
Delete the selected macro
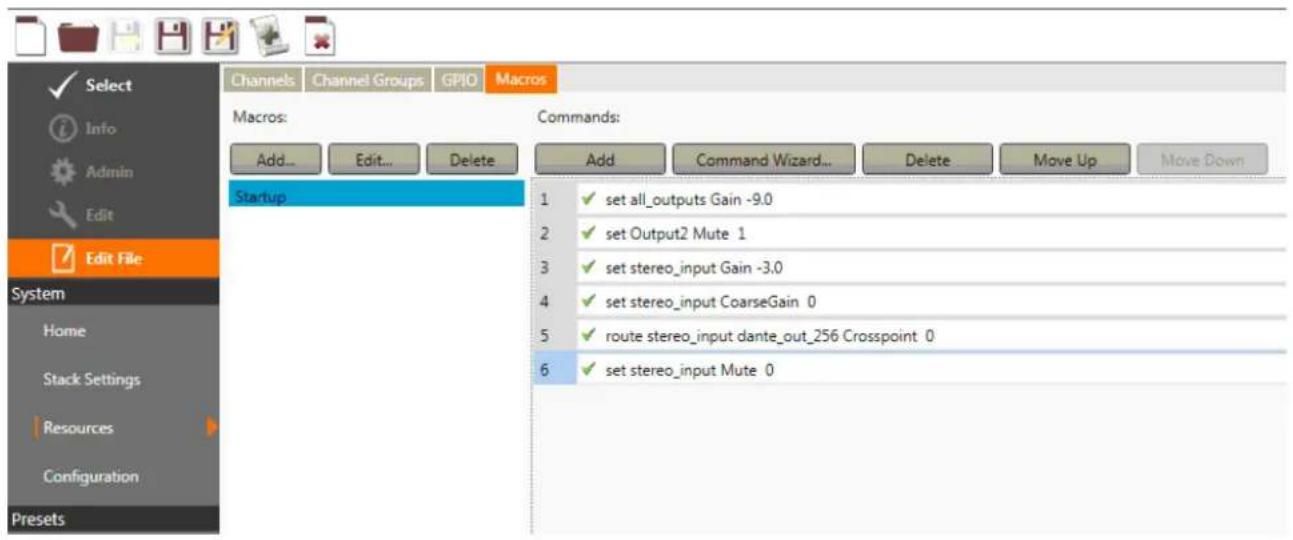[x=472, y=160]
